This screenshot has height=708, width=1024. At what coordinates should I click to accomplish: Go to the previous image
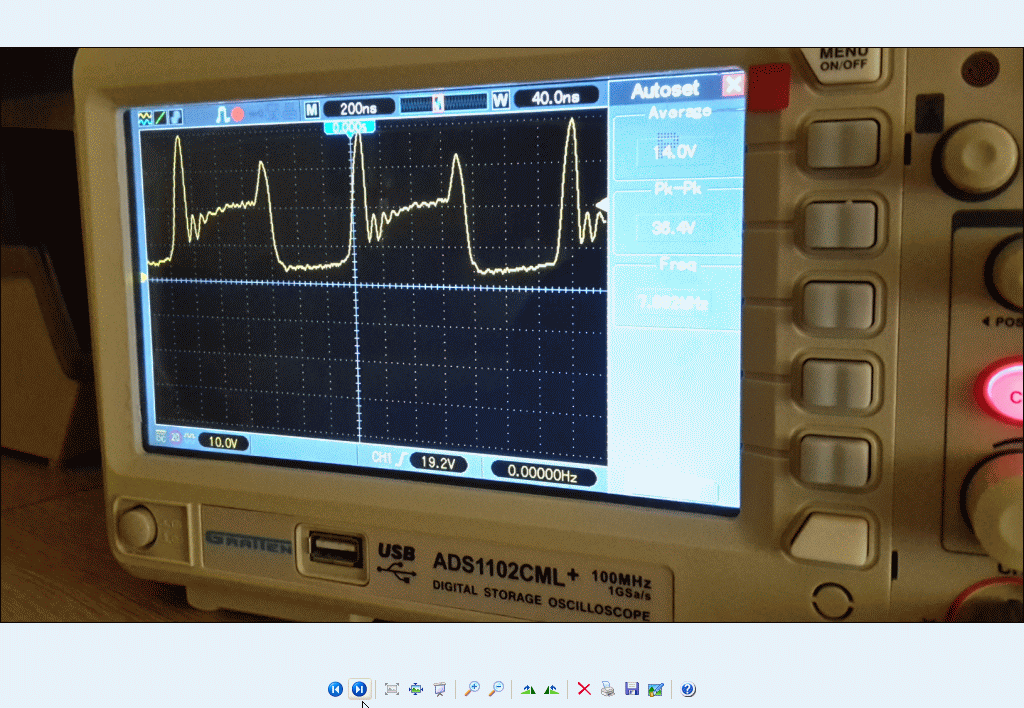click(x=335, y=689)
